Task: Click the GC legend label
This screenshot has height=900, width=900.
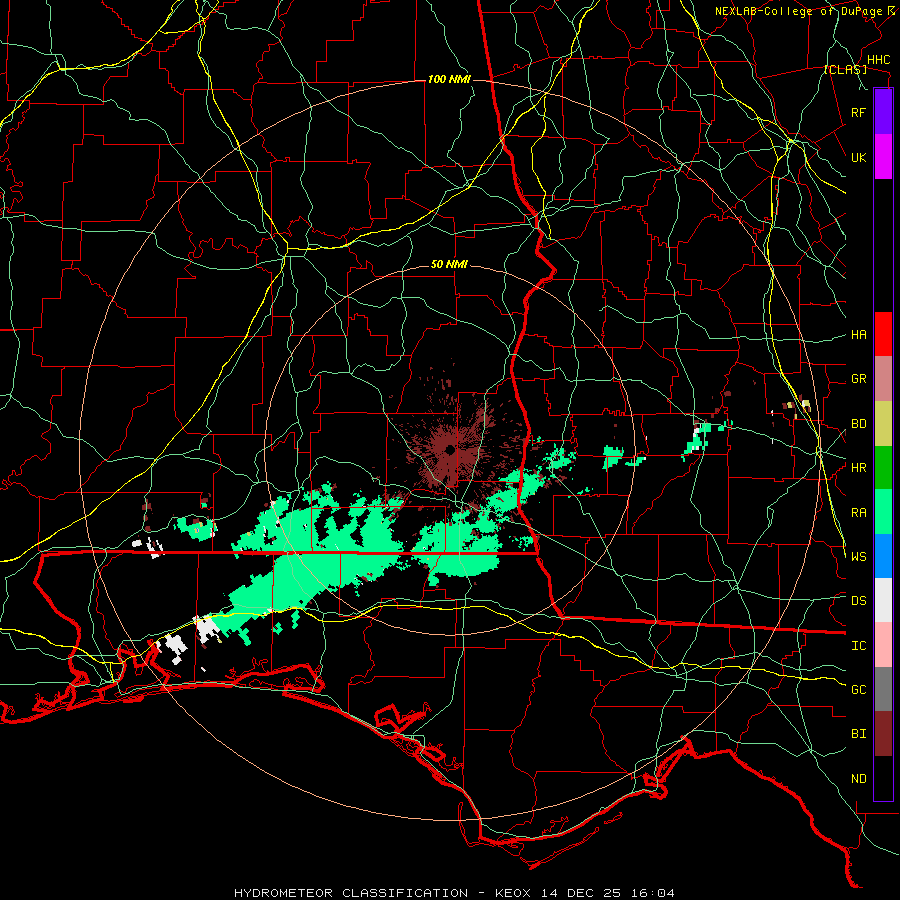Action: coord(858,689)
